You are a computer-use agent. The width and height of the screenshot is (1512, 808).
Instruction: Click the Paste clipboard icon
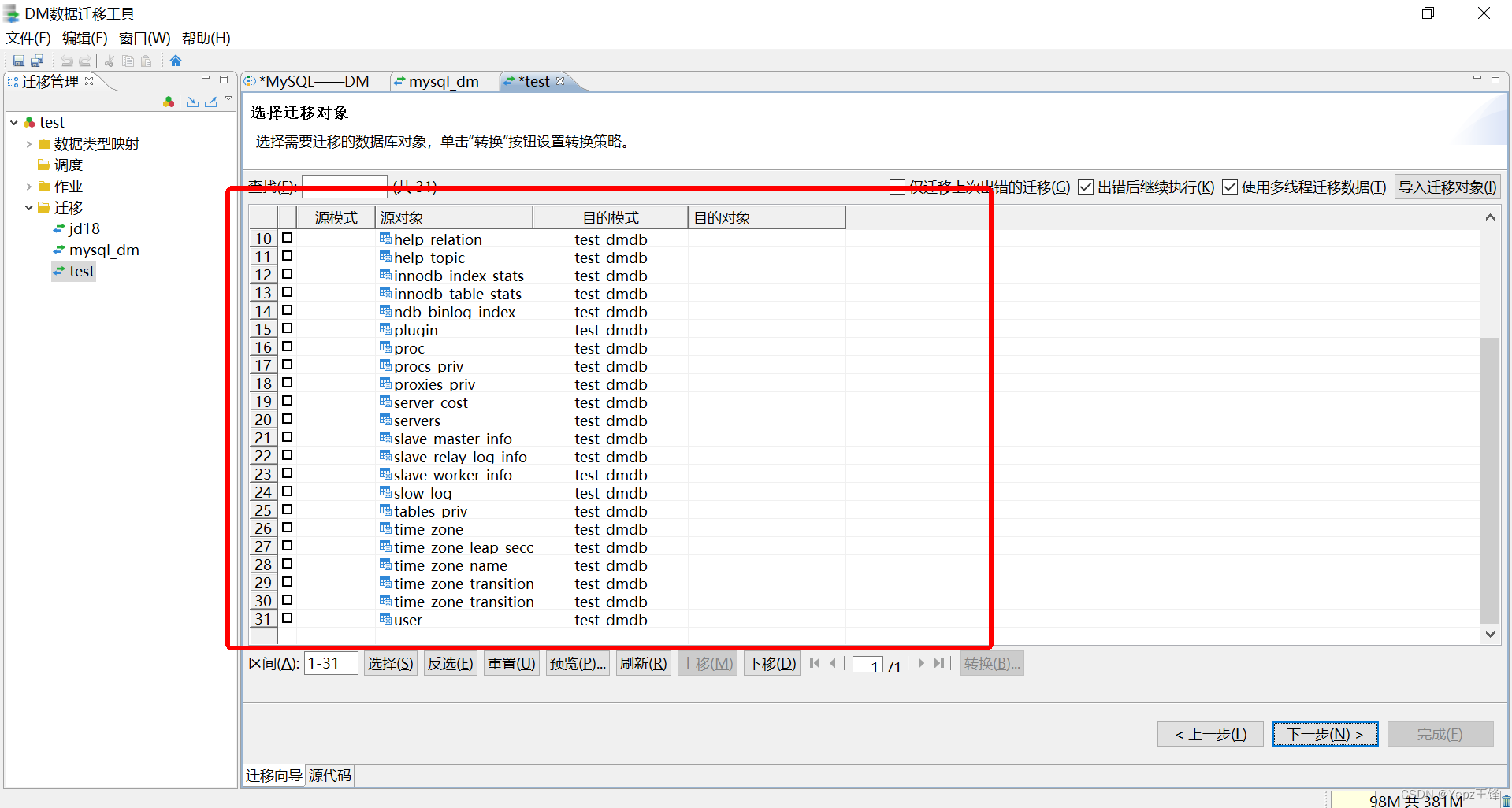pyautogui.click(x=146, y=61)
